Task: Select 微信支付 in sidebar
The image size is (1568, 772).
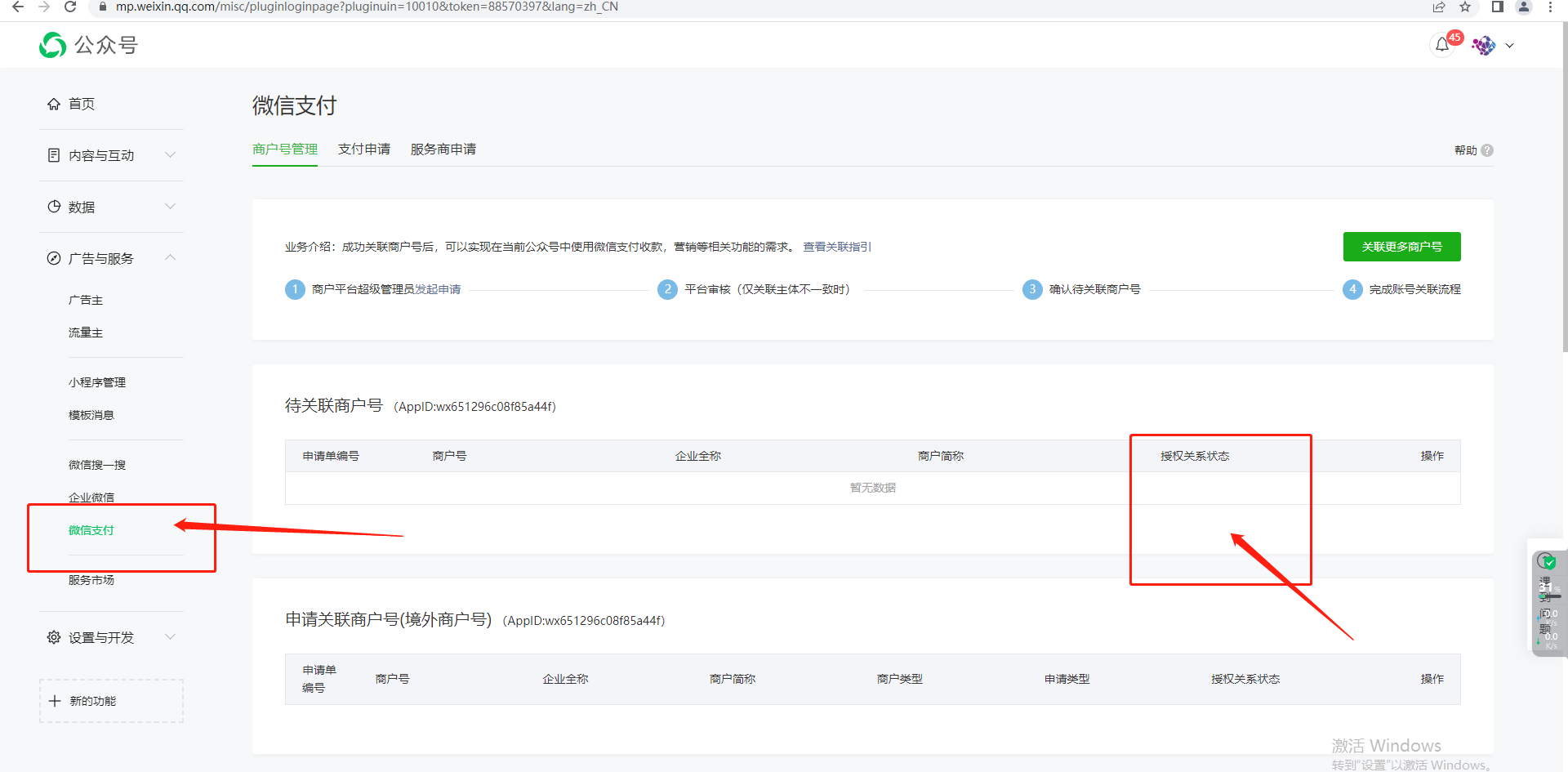Action: (x=91, y=530)
